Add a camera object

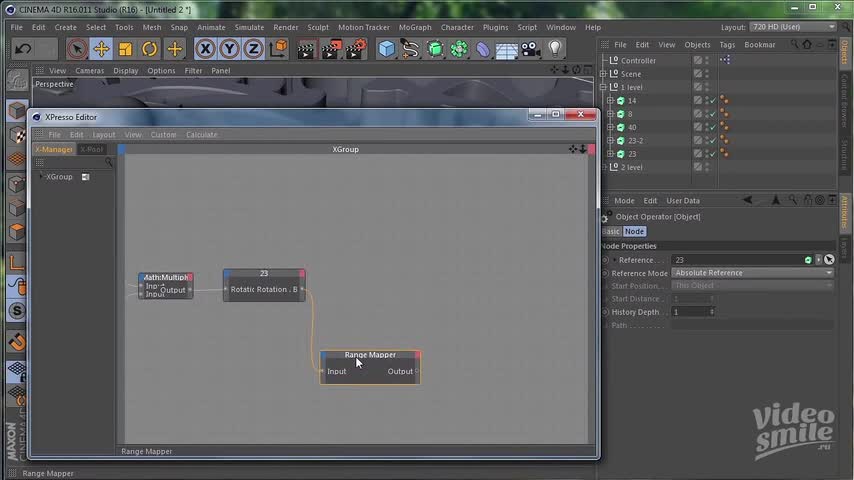(x=530, y=49)
